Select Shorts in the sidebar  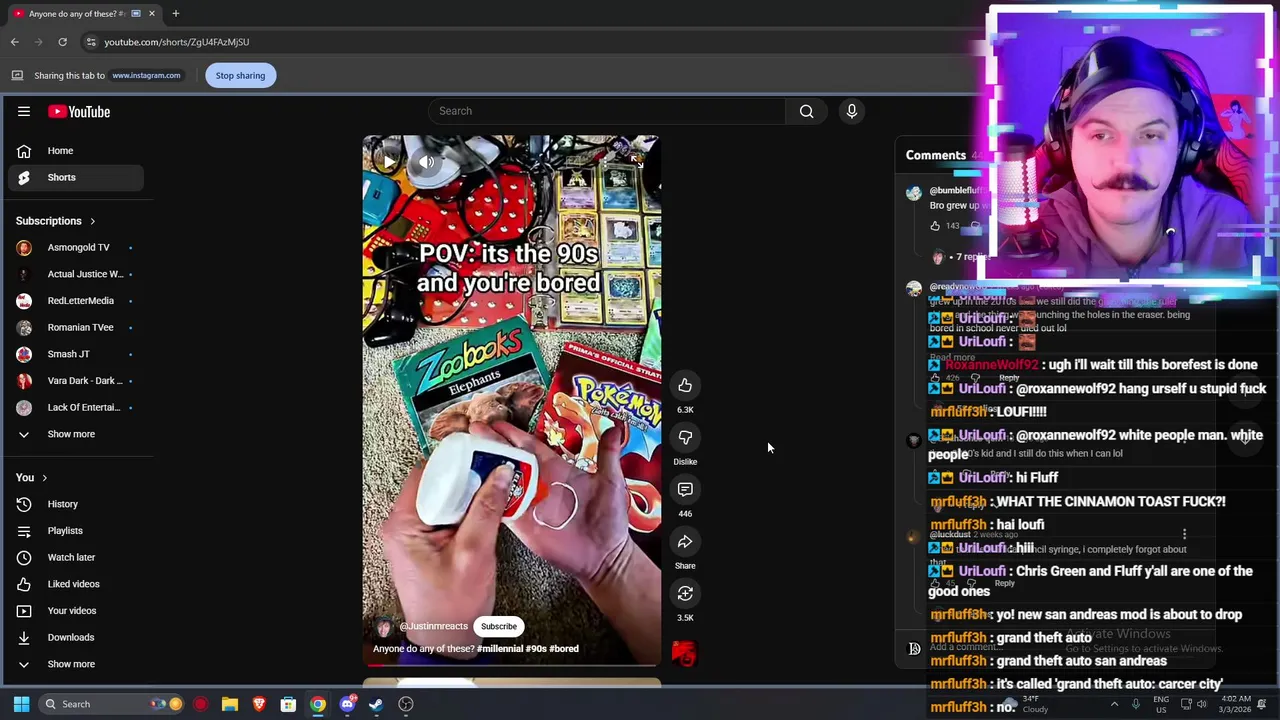coord(76,177)
